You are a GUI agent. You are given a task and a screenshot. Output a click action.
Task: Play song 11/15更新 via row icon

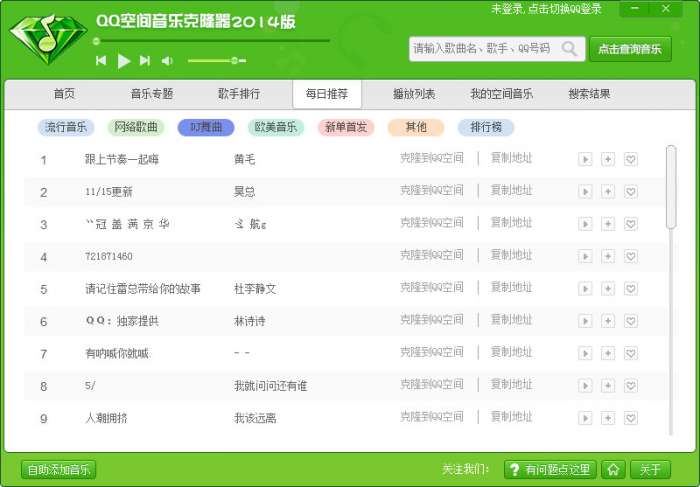585,192
